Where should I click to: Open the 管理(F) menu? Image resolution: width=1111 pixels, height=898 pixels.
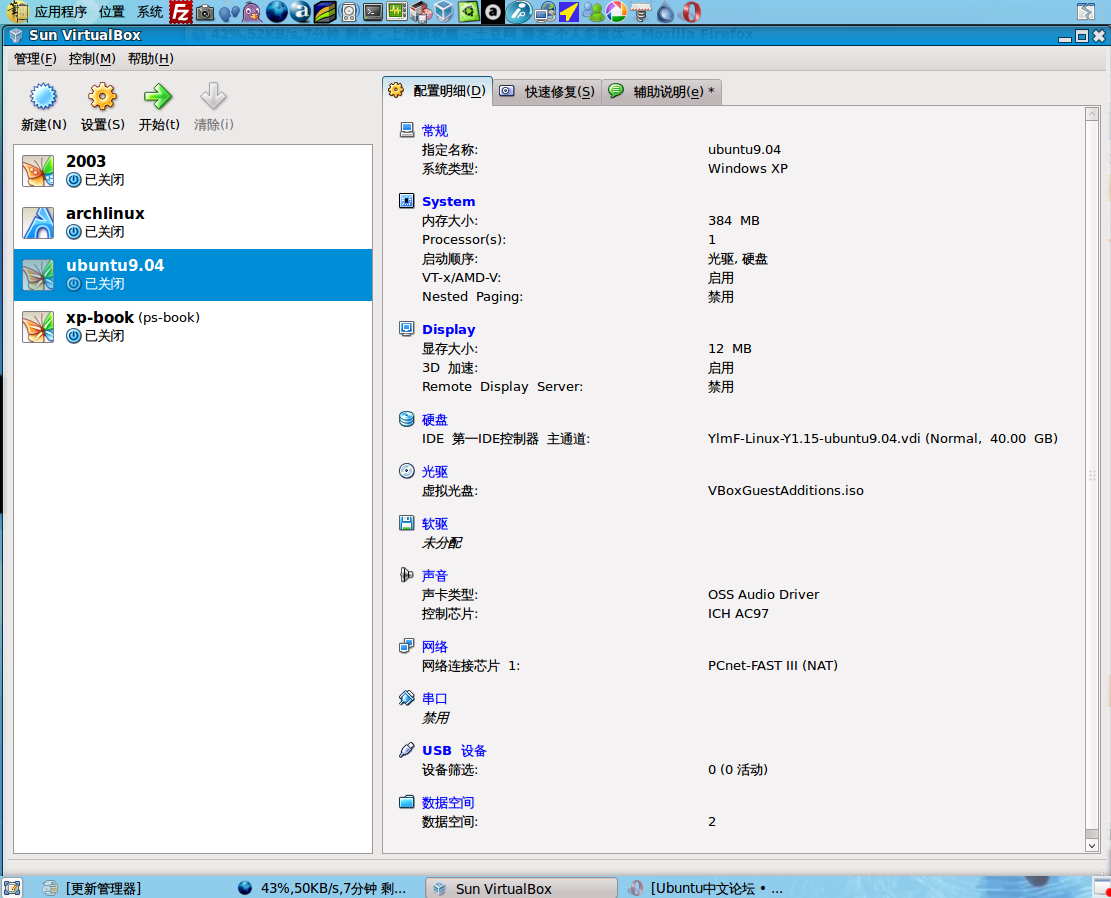[35, 59]
